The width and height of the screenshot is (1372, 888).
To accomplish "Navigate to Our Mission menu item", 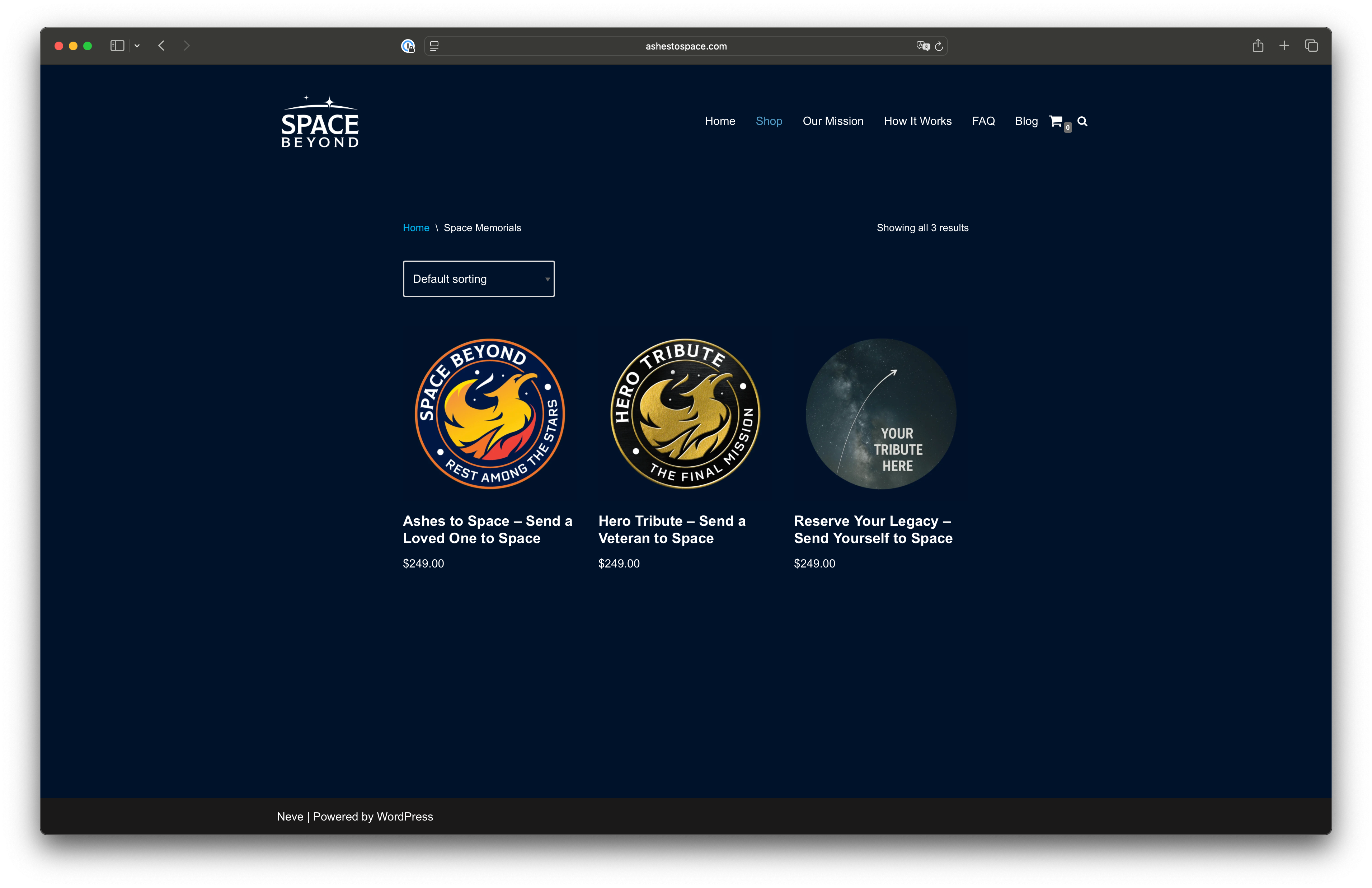I will (833, 121).
